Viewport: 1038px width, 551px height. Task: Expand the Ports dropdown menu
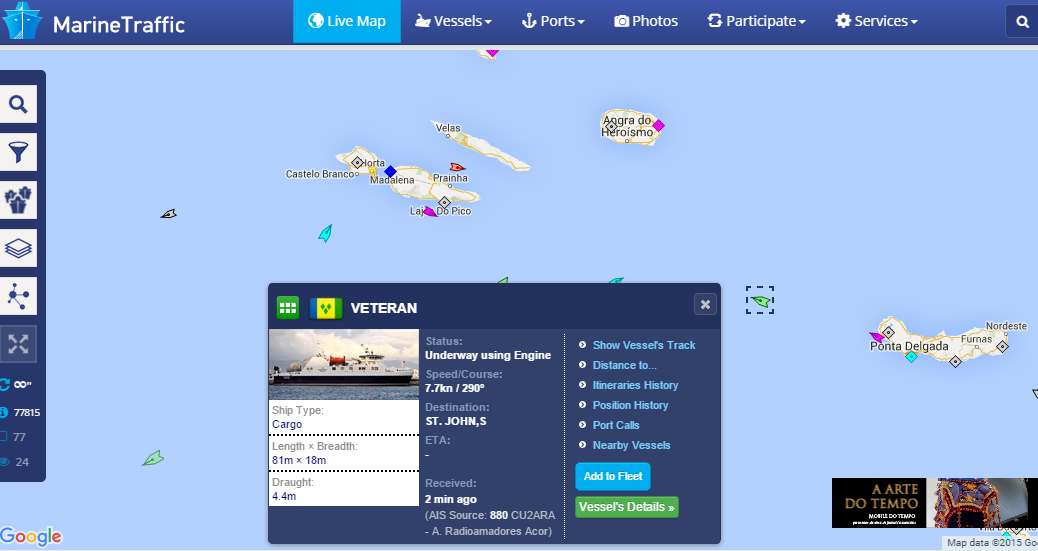(553, 21)
